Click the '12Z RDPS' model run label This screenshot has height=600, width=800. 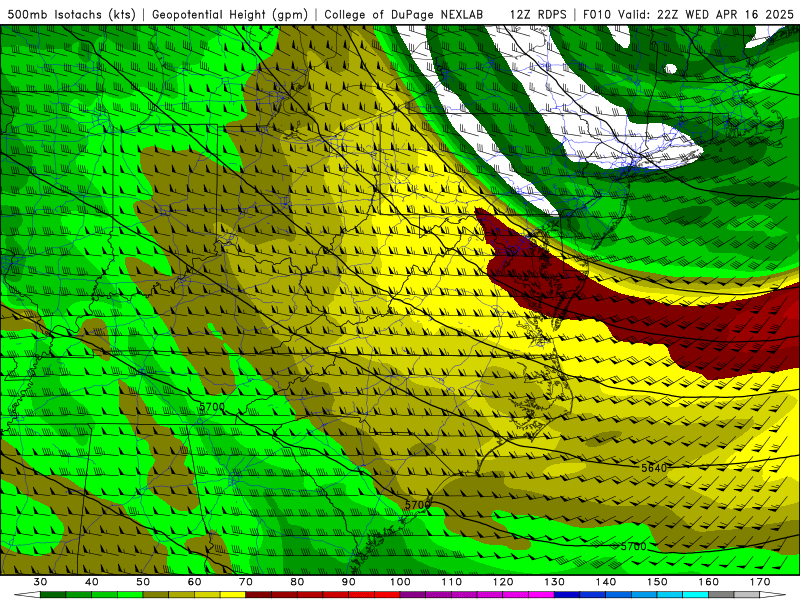point(538,14)
